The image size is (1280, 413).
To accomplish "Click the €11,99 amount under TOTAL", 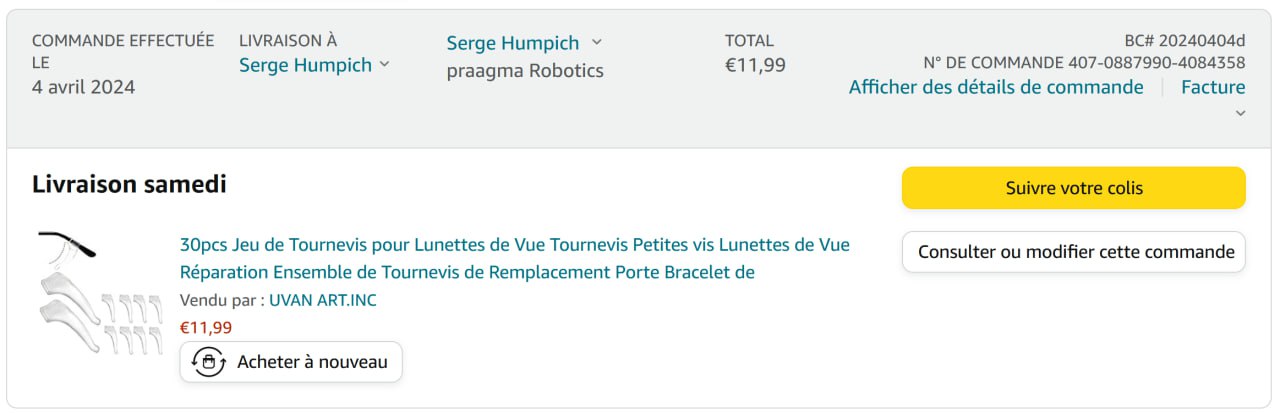I will (x=755, y=65).
